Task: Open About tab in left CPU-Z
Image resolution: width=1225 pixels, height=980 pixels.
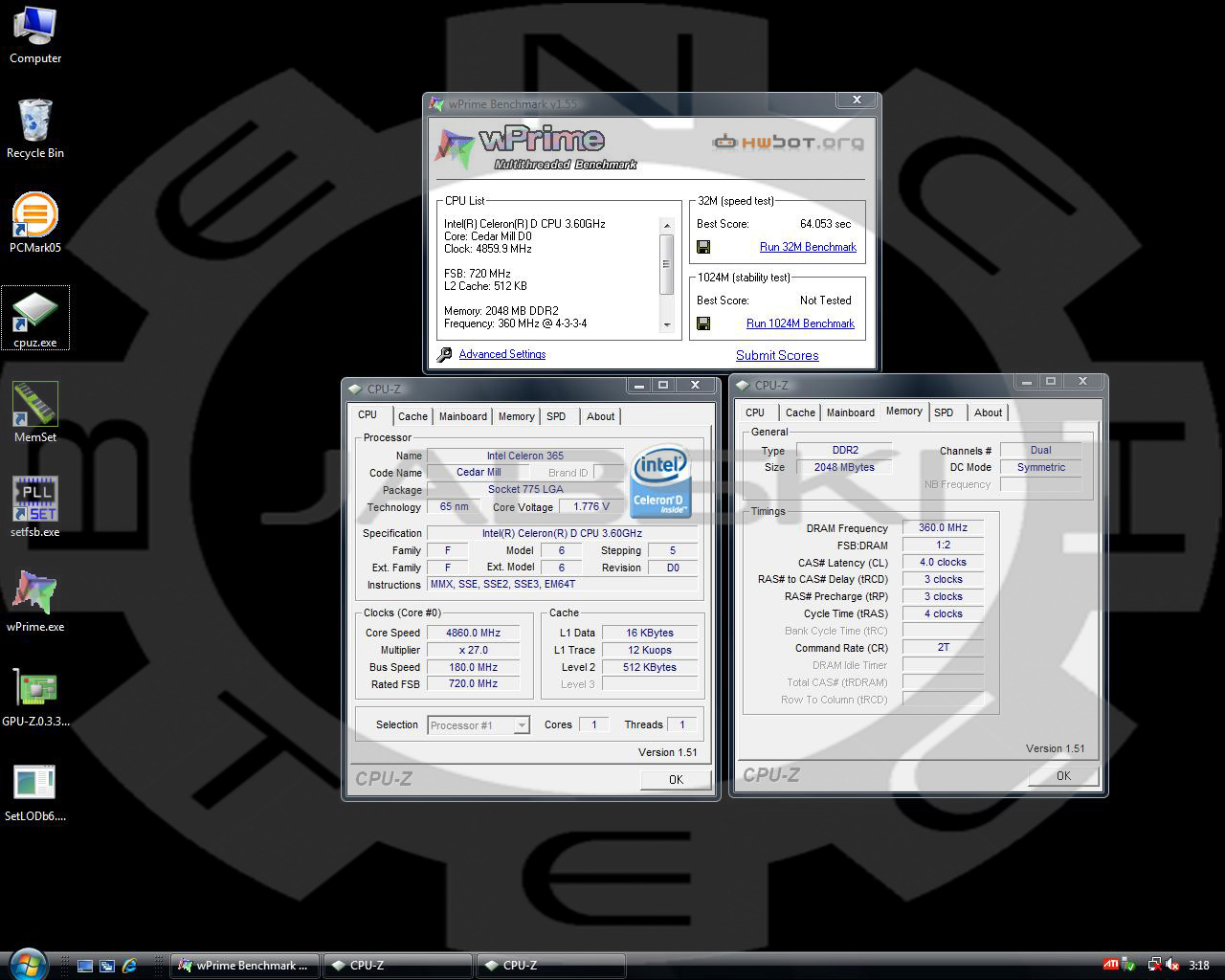Action: click(x=600, y=416)
